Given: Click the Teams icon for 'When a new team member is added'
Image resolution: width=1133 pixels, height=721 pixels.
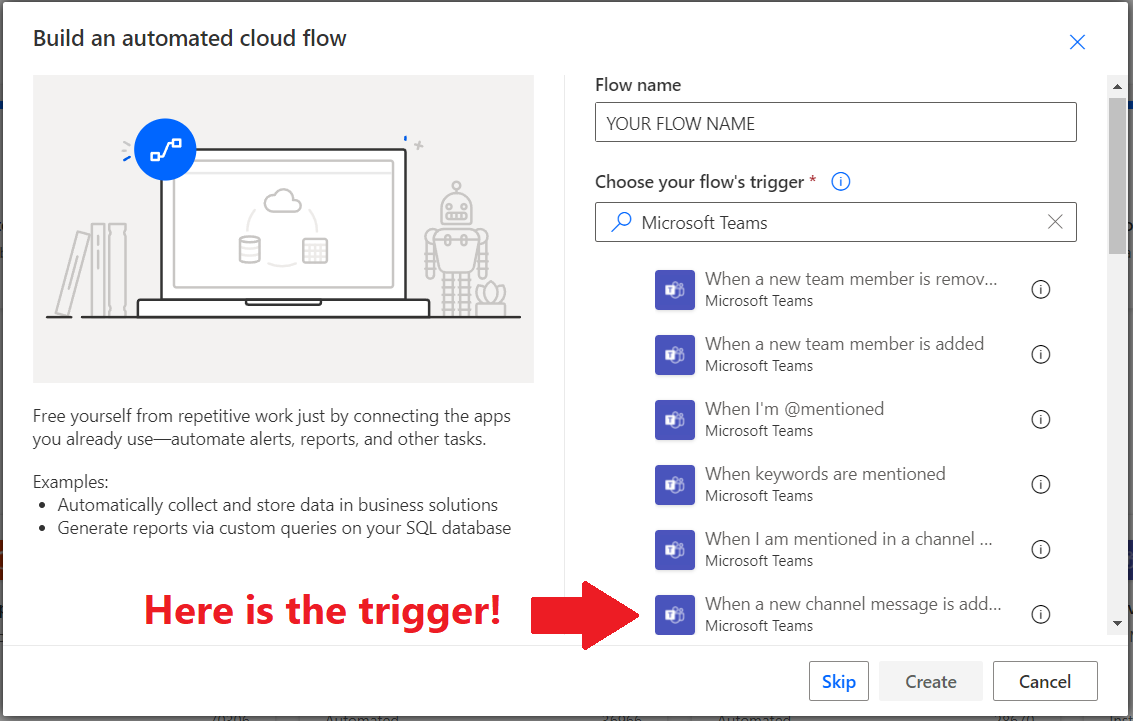Looking at the screenshot, I should (x=674, y=355).
